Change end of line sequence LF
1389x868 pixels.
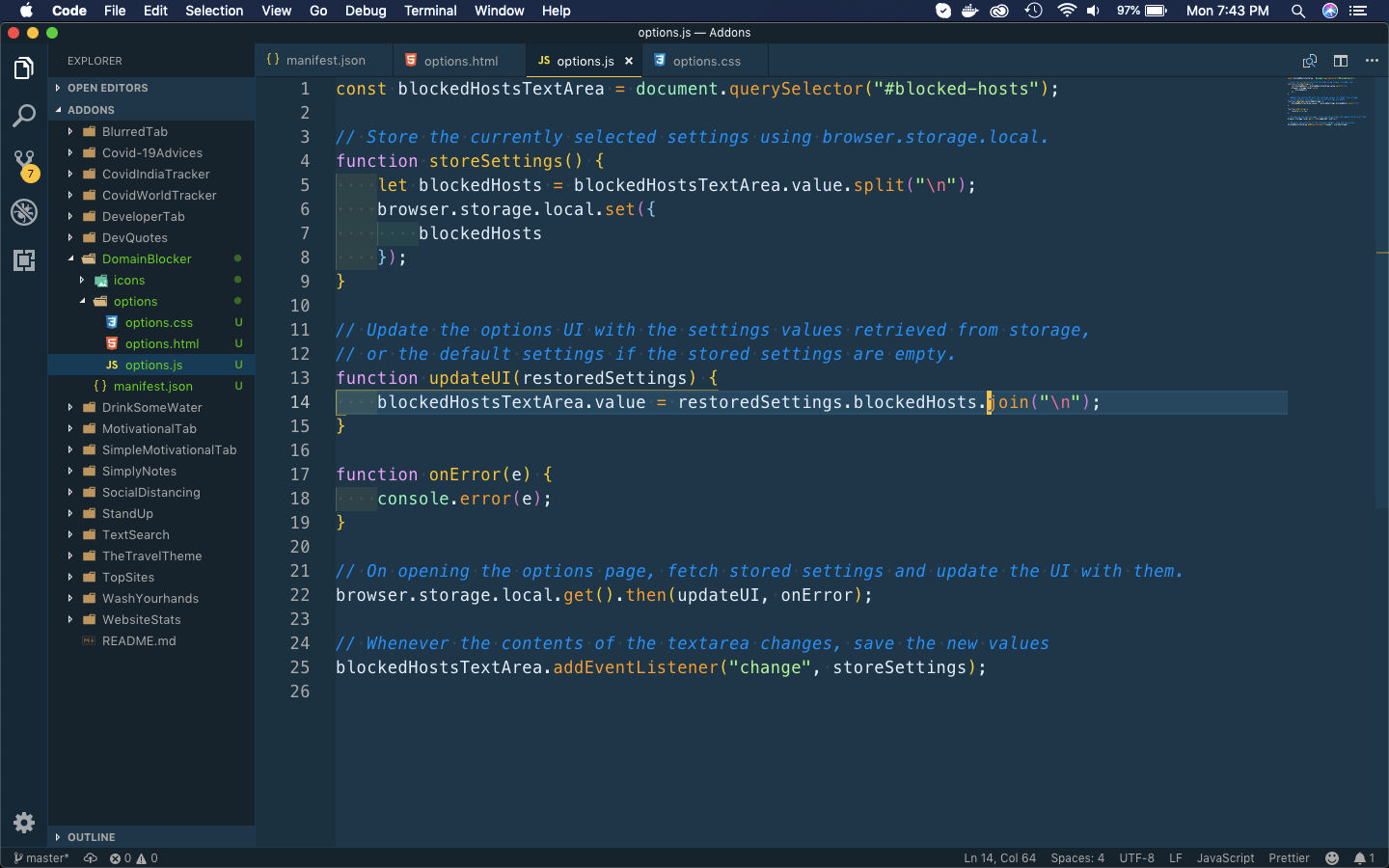(x=1176, y=858)
